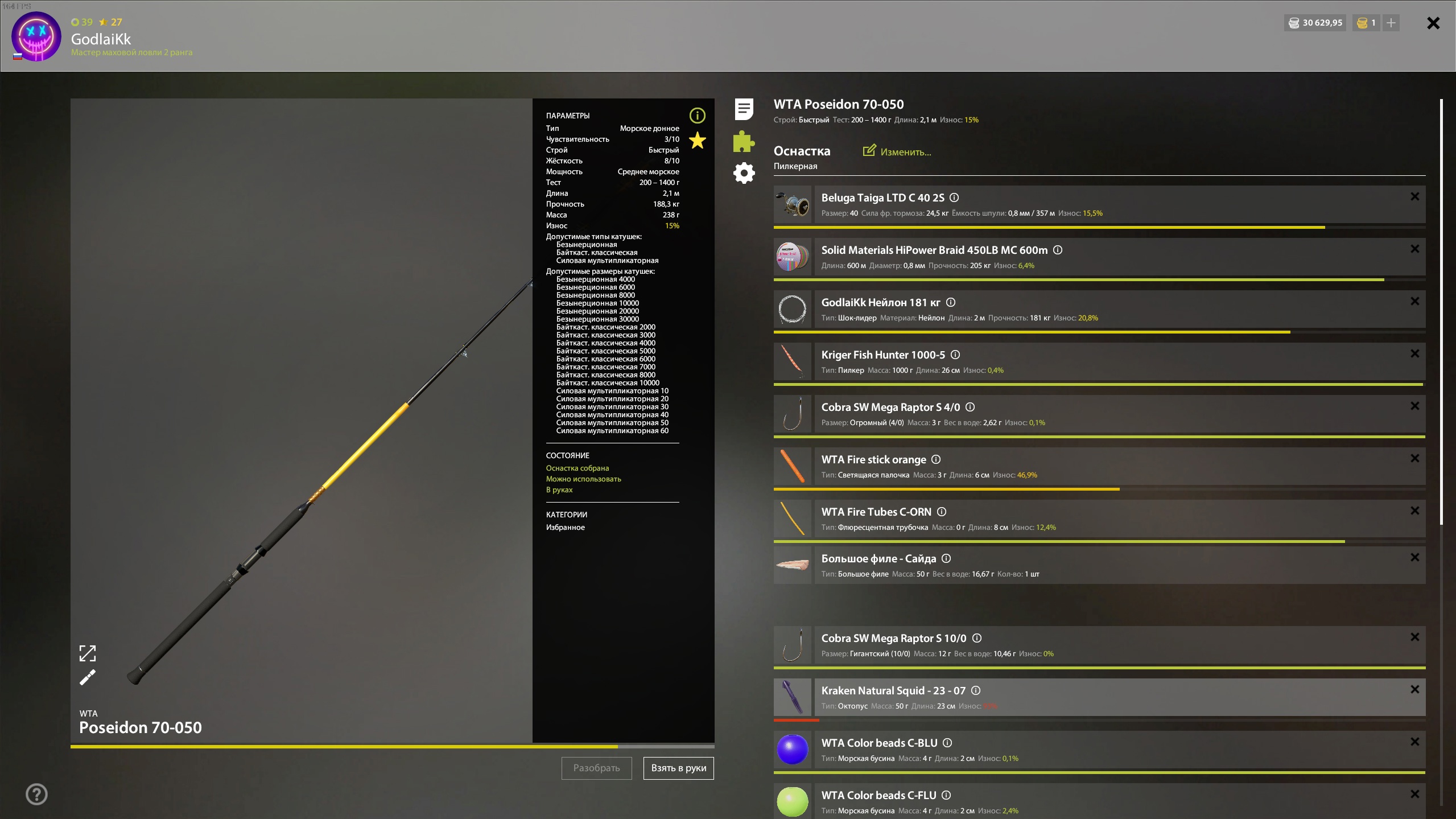
Task: Remove Kriger Fish Hunter 1000-5 pilker
Action: 1414,353
